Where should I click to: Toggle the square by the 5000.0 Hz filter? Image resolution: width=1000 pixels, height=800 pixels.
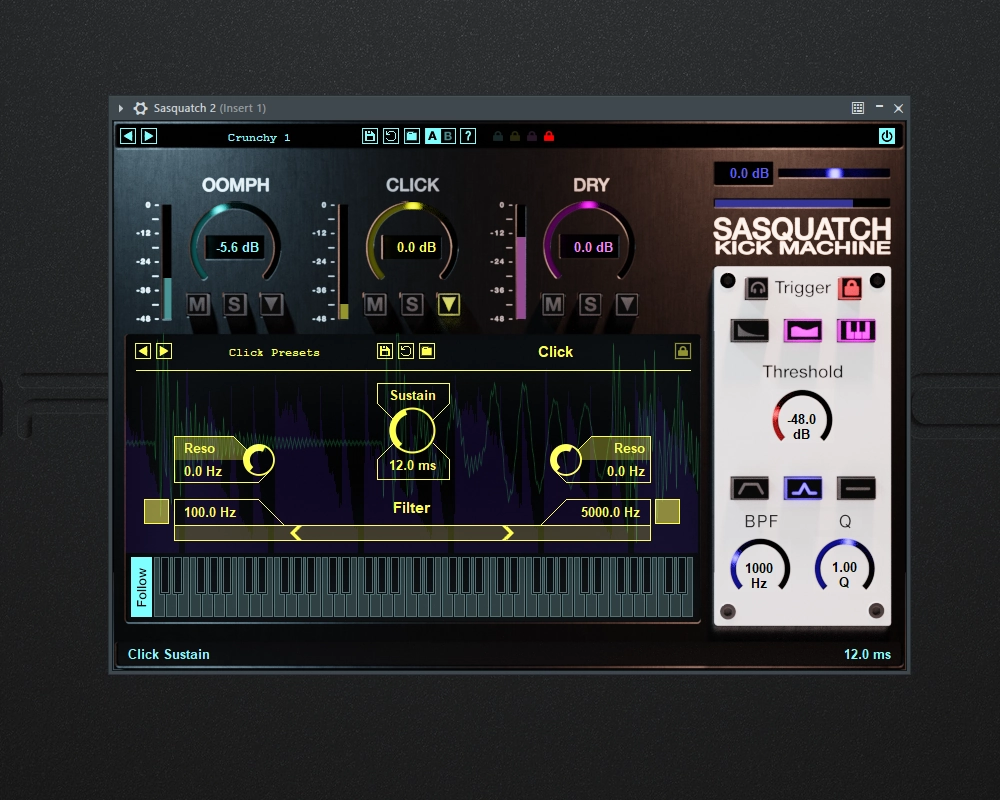point(667,512)
